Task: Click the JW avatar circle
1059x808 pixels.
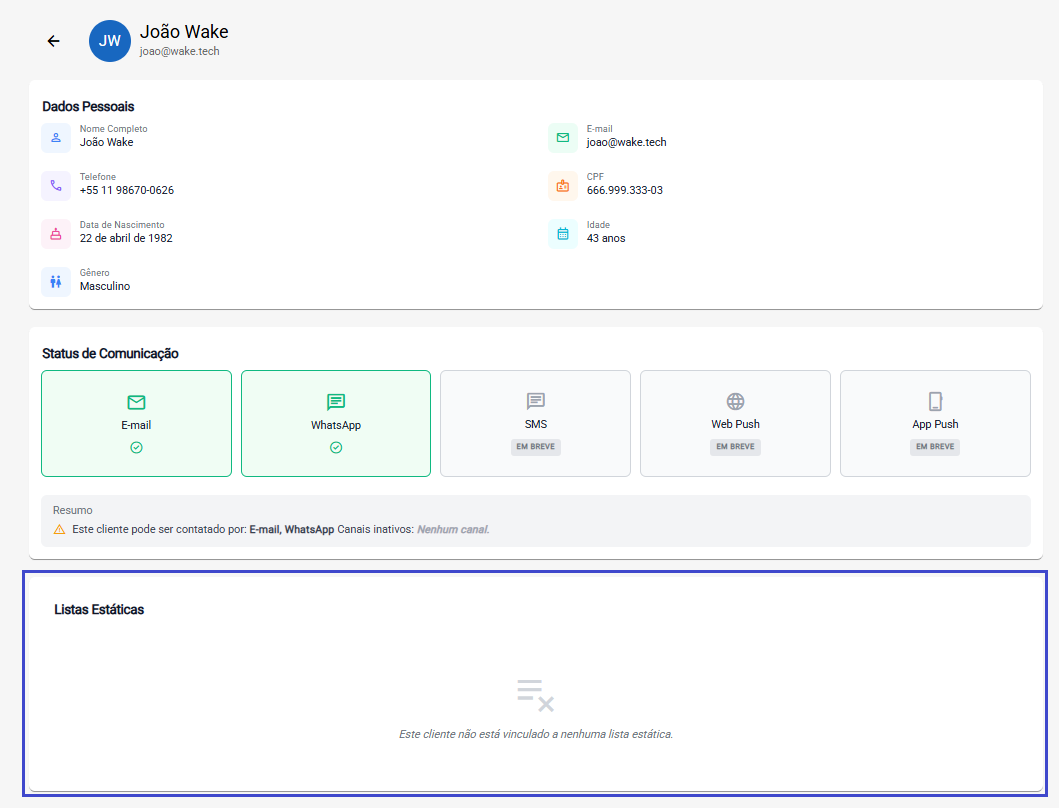Action: pyautogui.click(x=110, y=41)
